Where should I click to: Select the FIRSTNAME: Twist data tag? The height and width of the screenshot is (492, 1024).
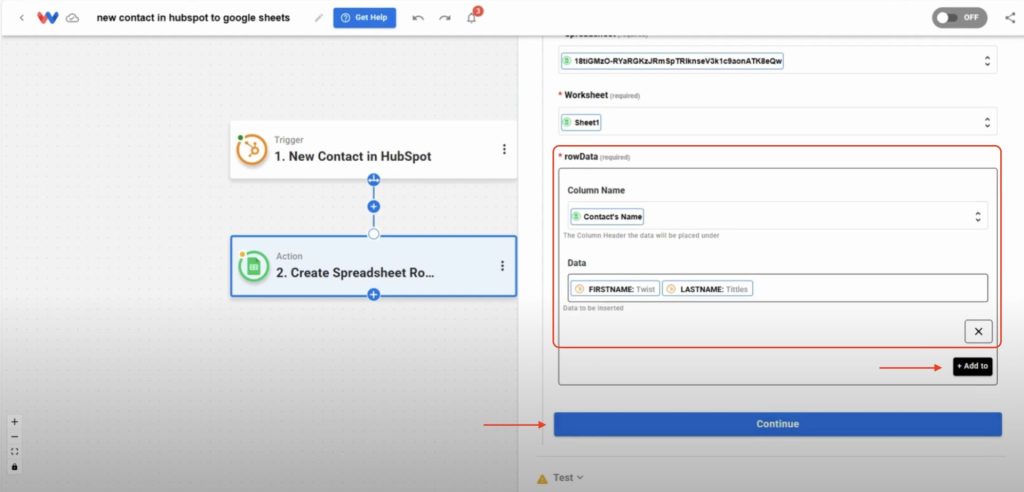tap(615, 289)
